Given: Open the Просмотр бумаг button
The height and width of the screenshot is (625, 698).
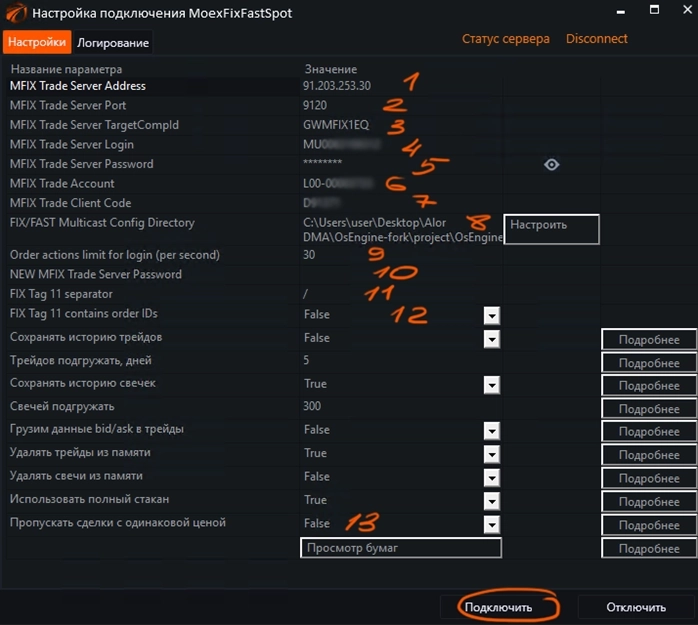Looking at the screenshot, I should (x=401, y=548).
